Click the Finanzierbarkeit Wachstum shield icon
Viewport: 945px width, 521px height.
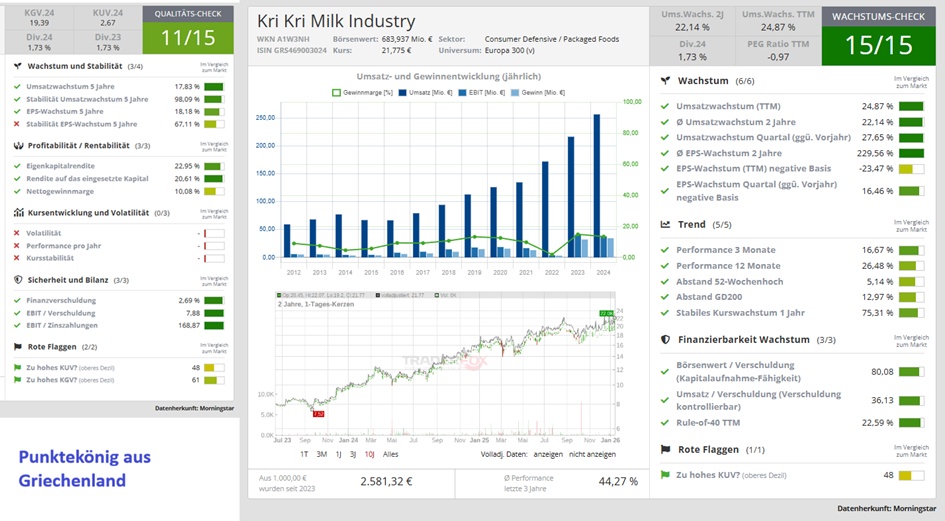(x=666, y=340)
